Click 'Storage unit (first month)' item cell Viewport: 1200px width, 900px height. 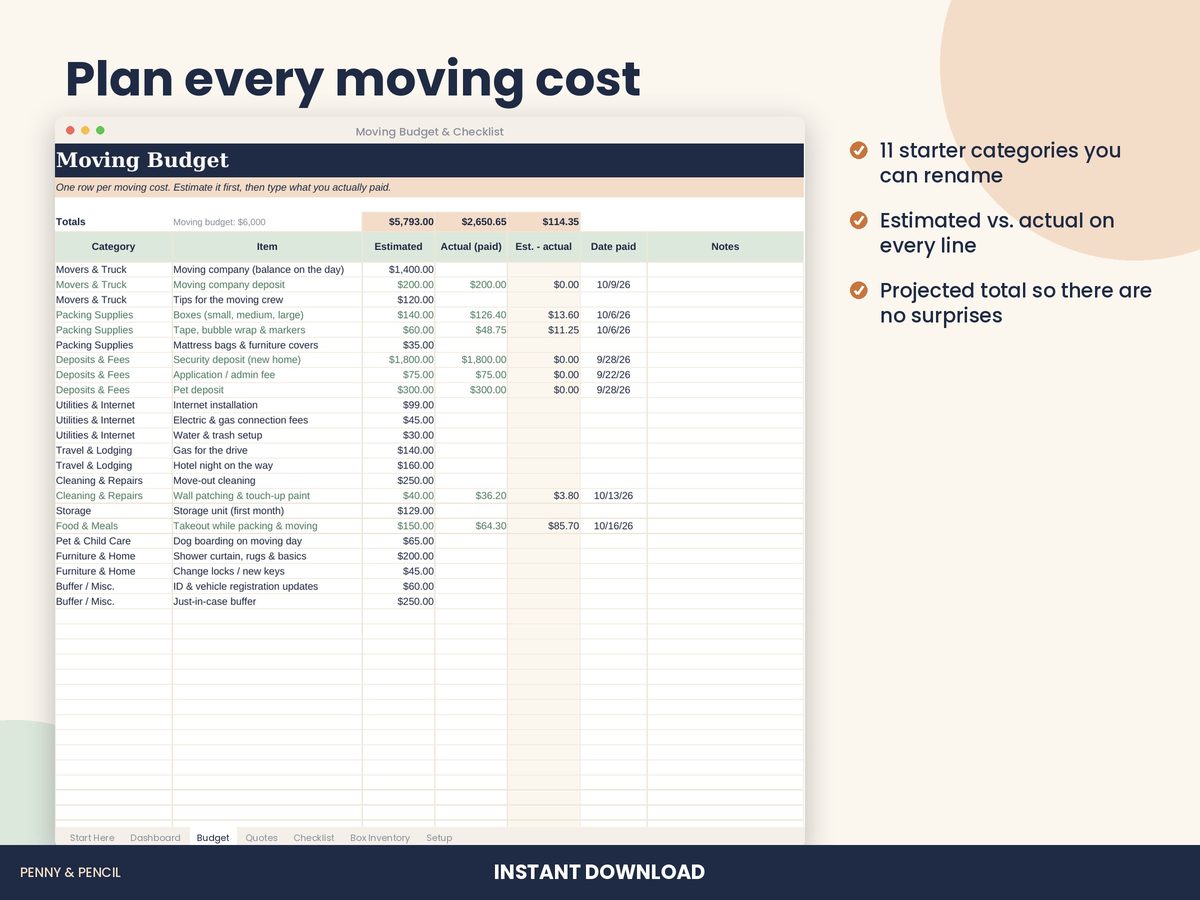coord(267,511)
